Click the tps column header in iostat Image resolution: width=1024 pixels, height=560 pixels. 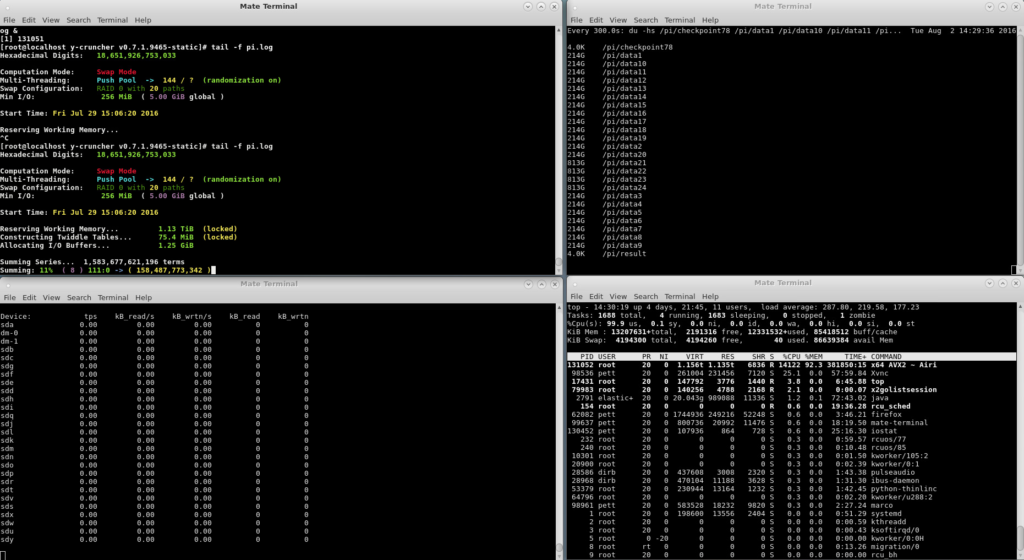[x=90, y=317]
